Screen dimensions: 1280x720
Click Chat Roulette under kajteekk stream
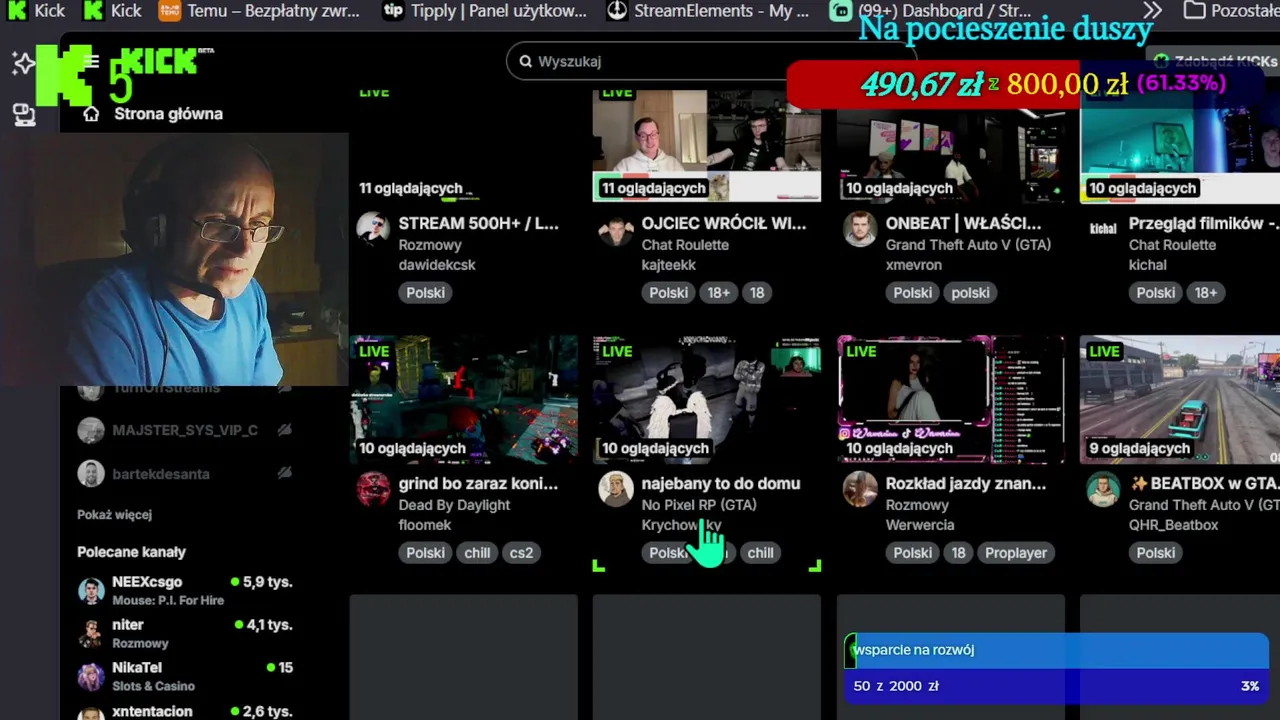[x=685, y=245]
